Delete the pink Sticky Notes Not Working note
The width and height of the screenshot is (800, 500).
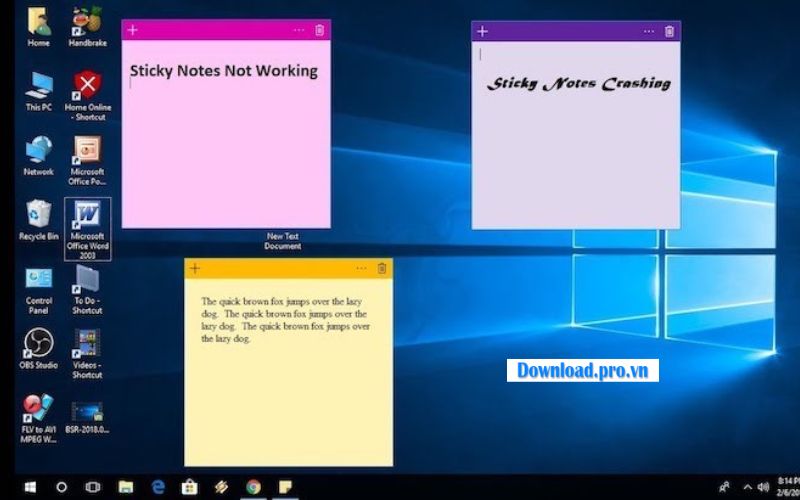tap(319, 30)
